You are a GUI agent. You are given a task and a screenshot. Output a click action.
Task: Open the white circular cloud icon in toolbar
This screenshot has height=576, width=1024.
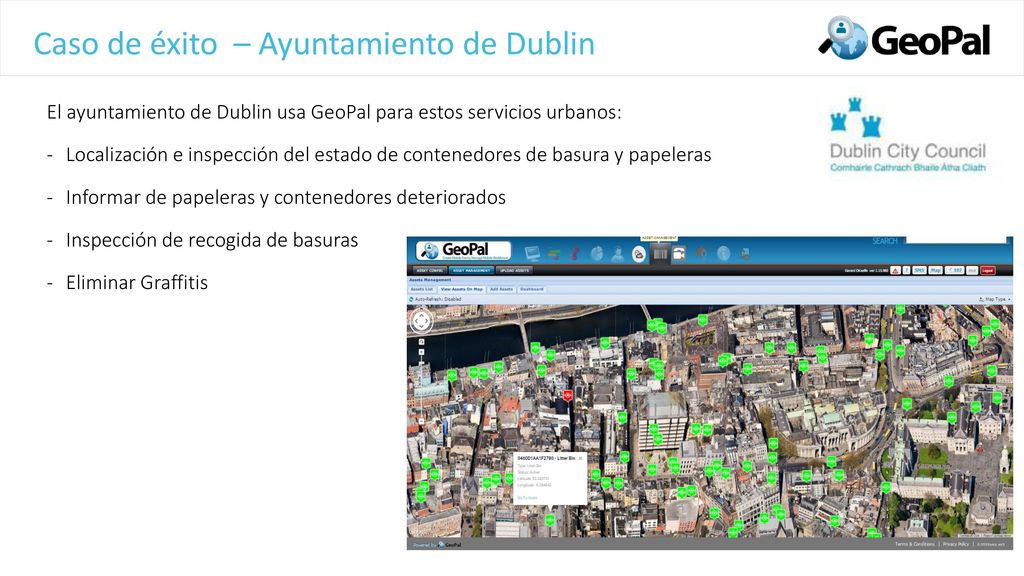(639, 254)
